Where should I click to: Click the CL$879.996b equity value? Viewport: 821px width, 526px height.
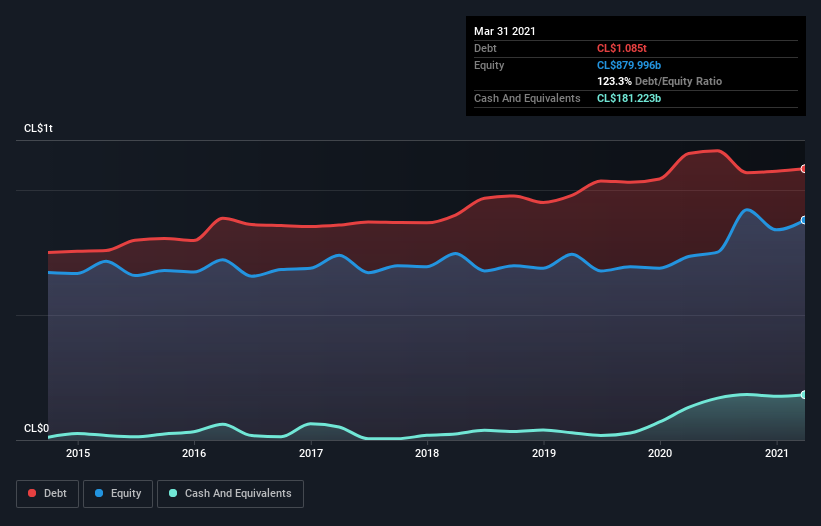[x=629, y=65]
